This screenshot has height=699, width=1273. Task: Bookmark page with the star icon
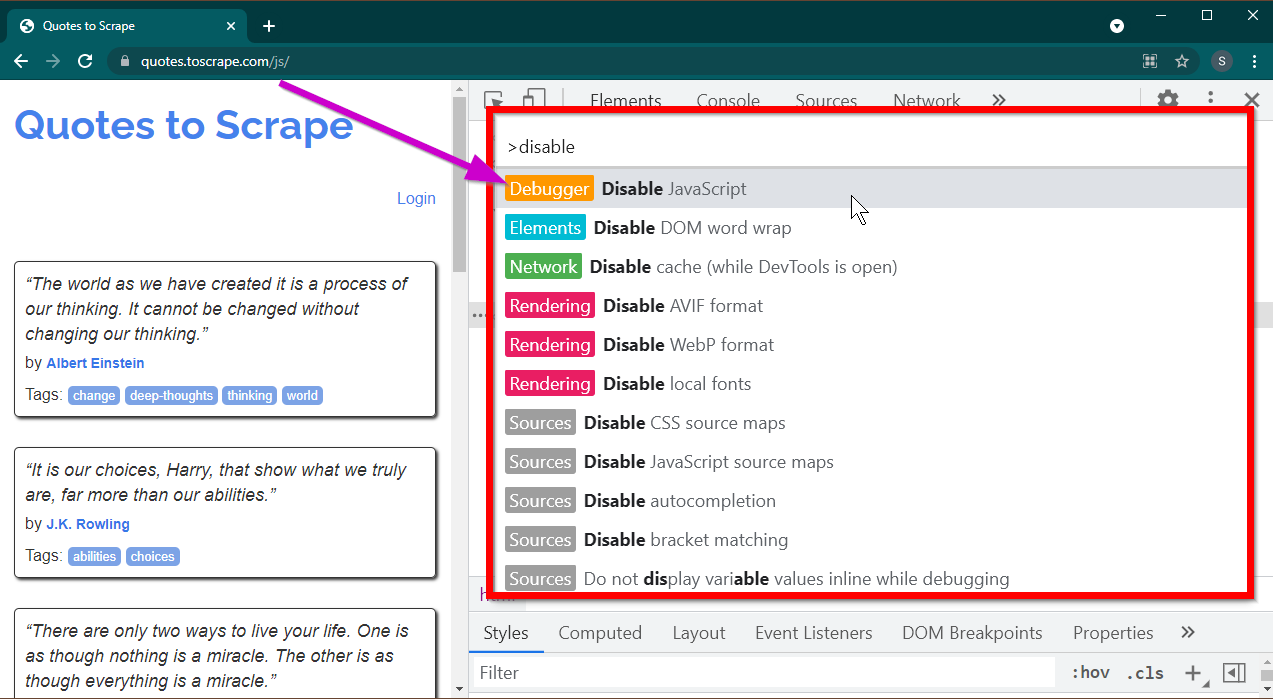coord(1182,61)
